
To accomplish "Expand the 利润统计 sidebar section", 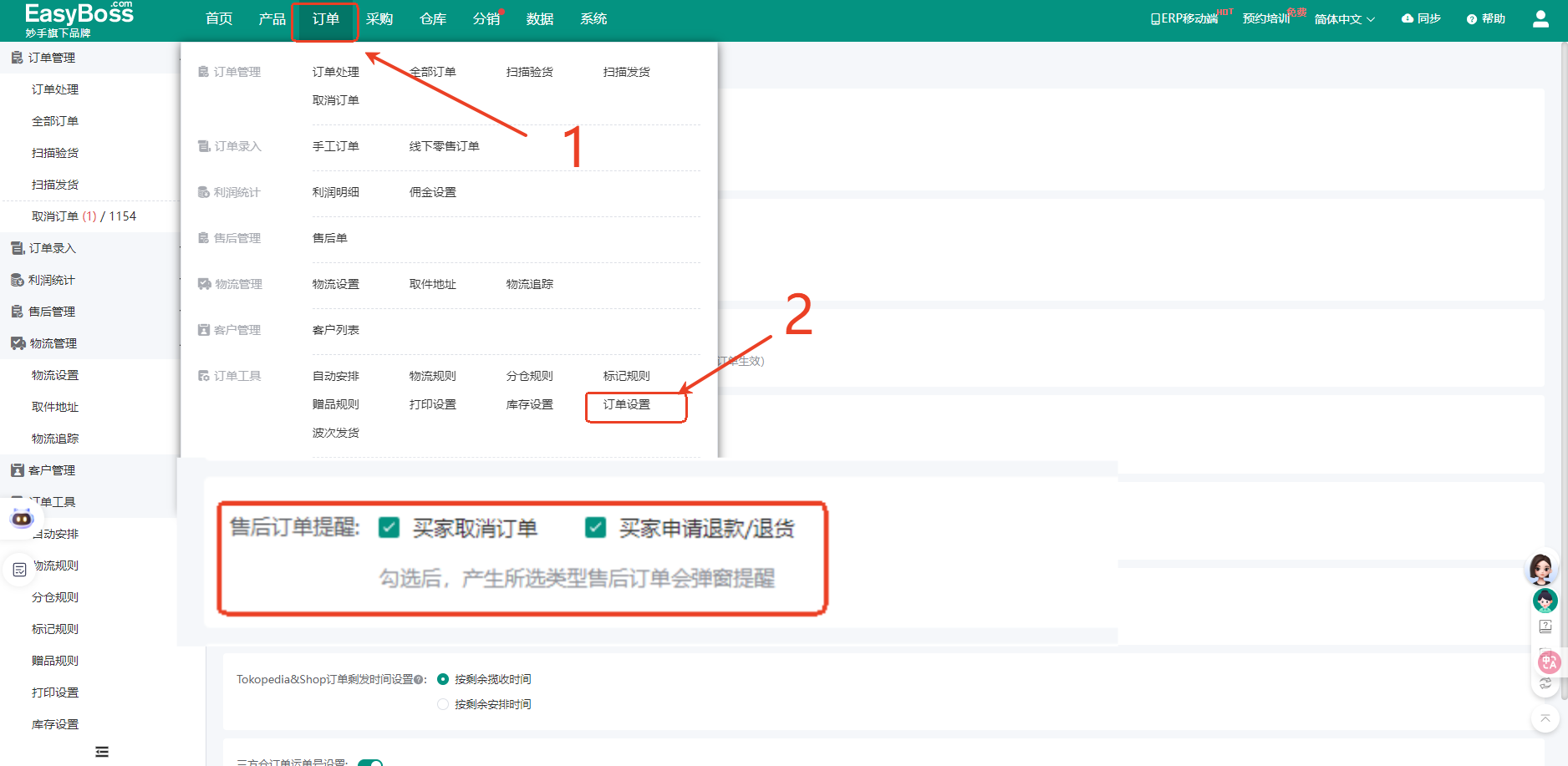I will point(52,280).
